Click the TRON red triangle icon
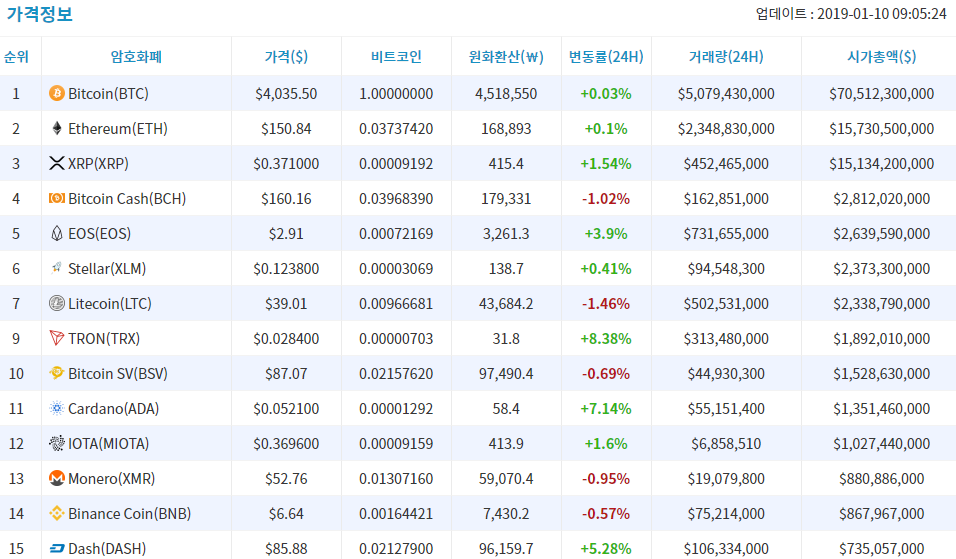The height and width of the screenshot is (559, 956). 57,338
